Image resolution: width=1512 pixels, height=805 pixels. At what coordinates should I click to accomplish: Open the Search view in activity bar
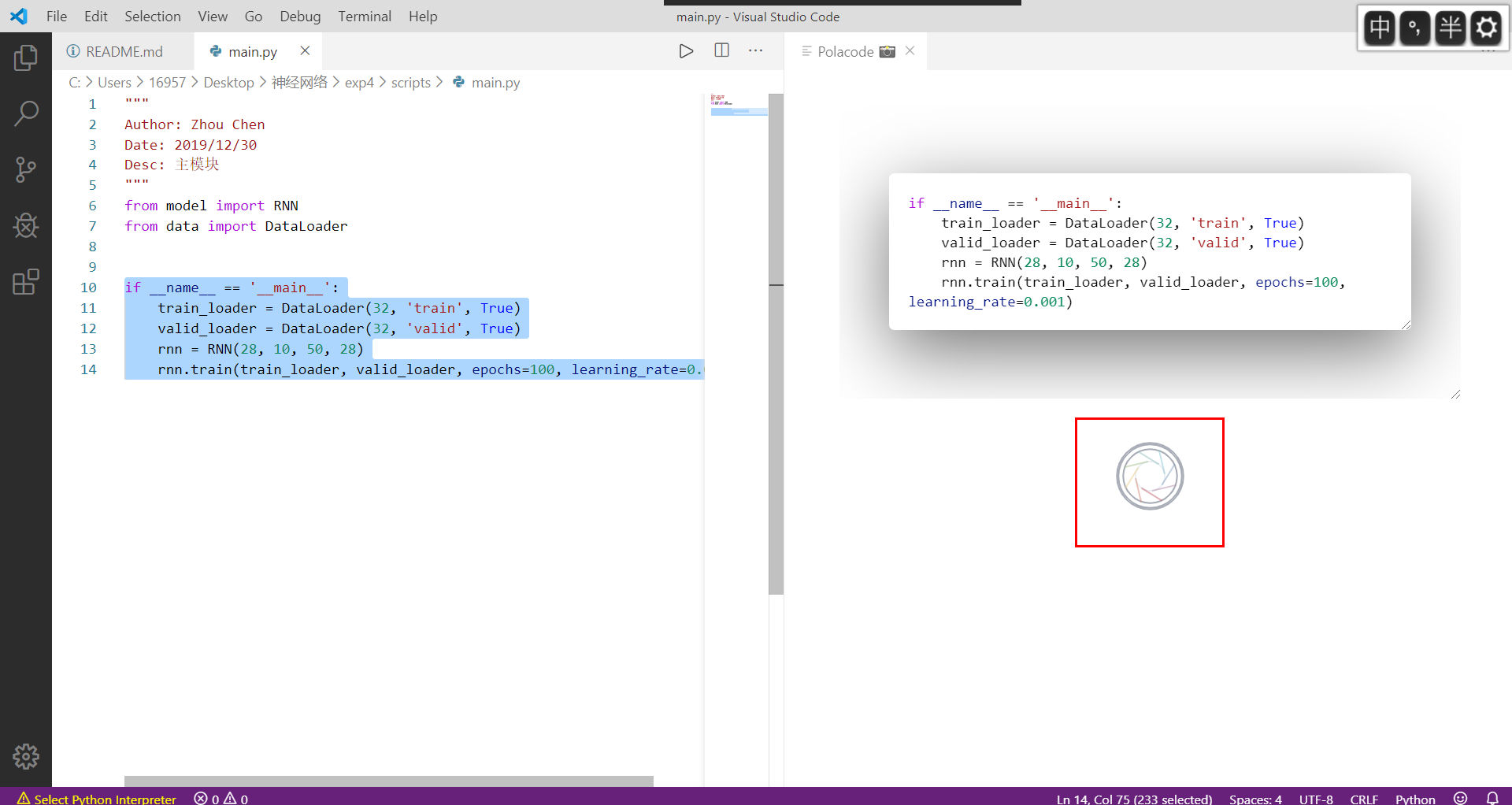26,113
